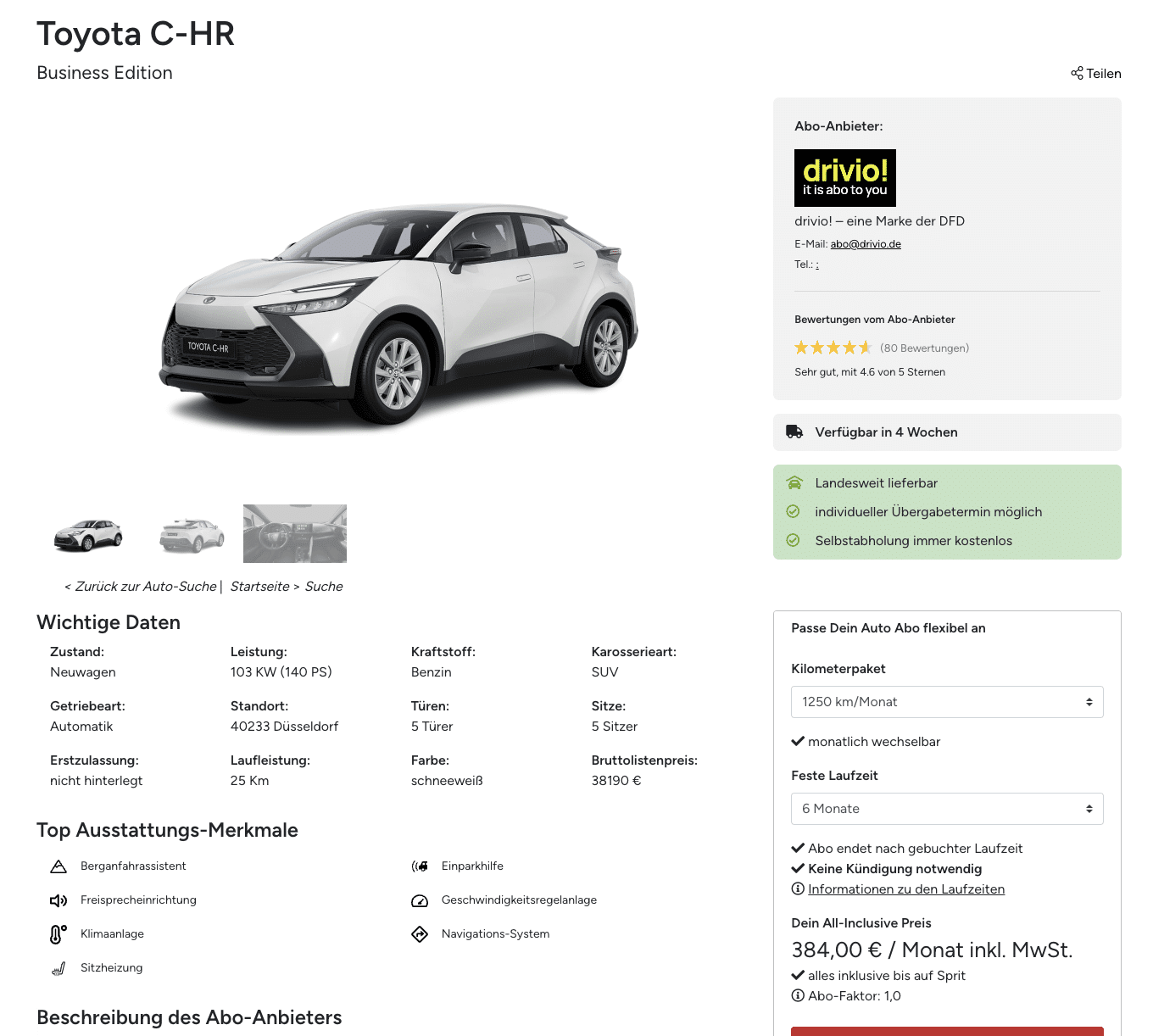Click the Teilen share icon

pyautogui.click(x=1077, y=73)
